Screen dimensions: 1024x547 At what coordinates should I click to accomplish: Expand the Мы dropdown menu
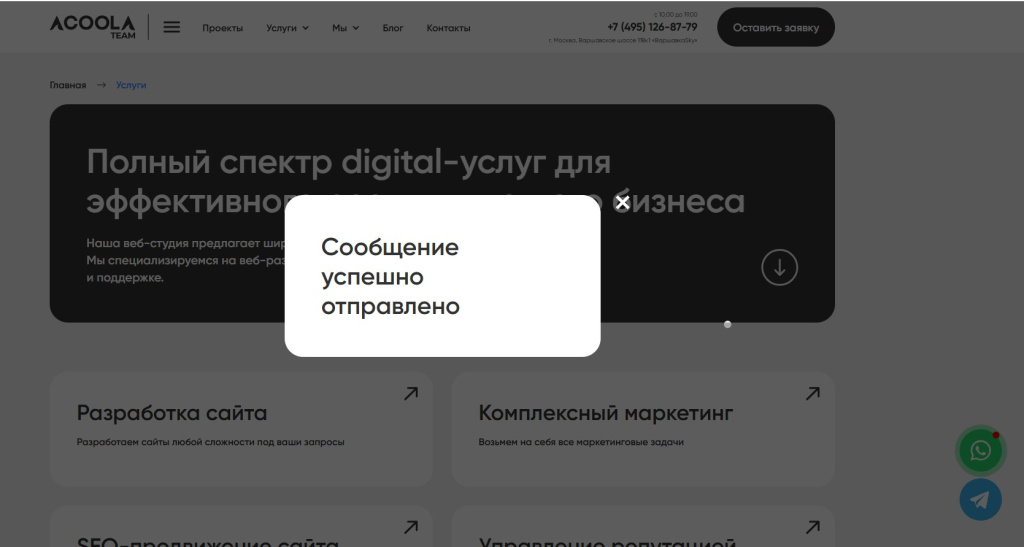tap(345, 28)
